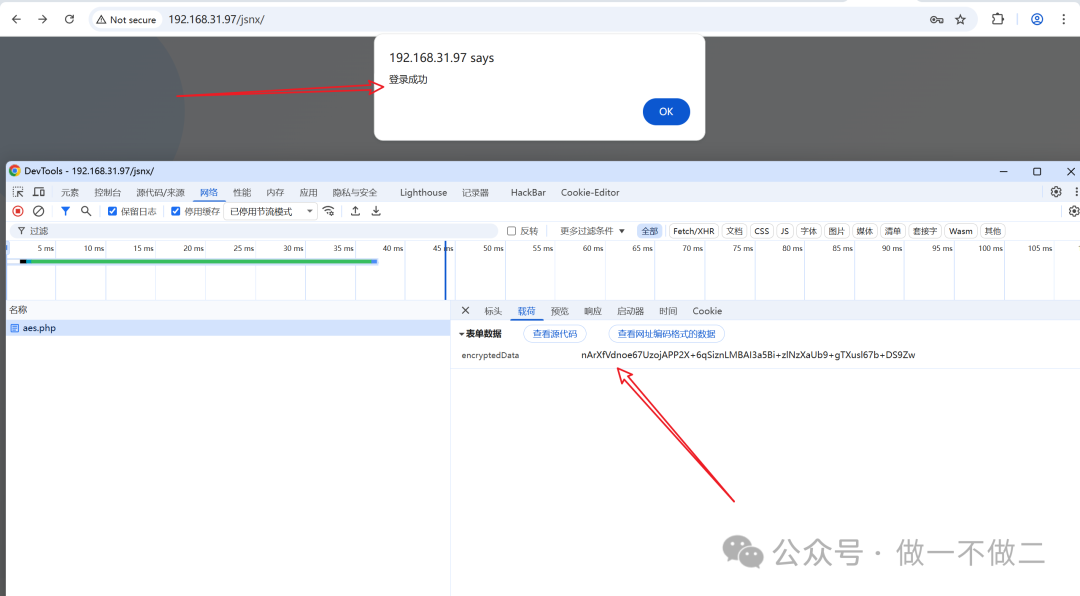Open the 预览 request details tab
The width and height of the screenshot is (1080, 596).
click(559, 311)
